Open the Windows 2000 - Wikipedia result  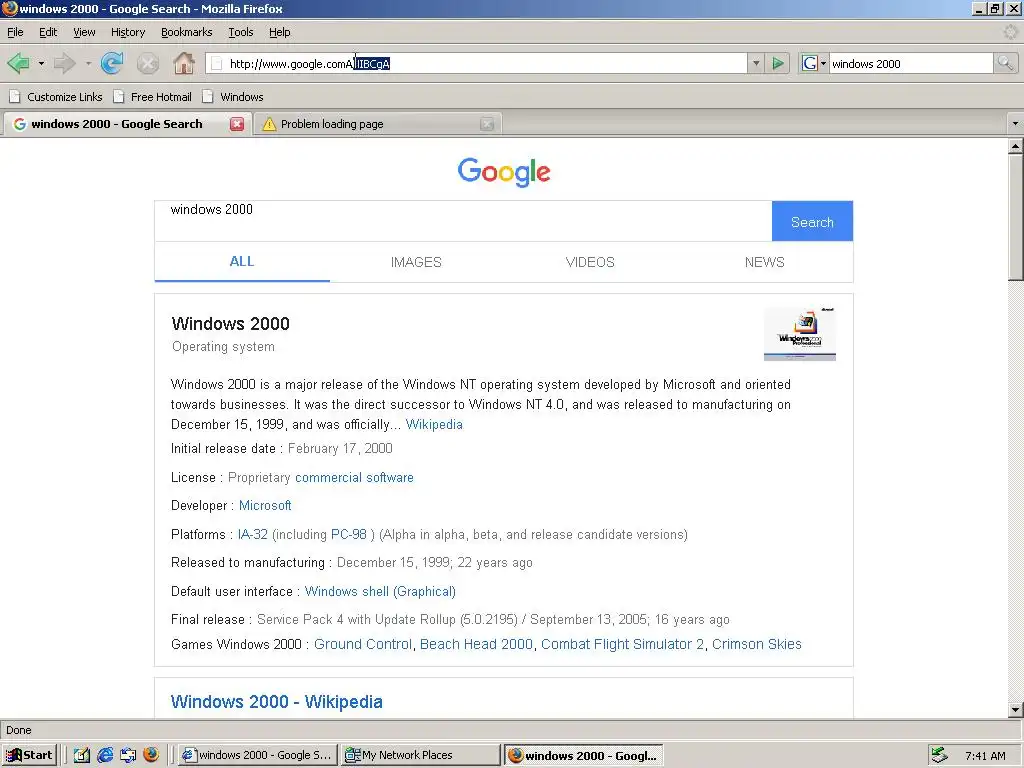click(277, 702)
